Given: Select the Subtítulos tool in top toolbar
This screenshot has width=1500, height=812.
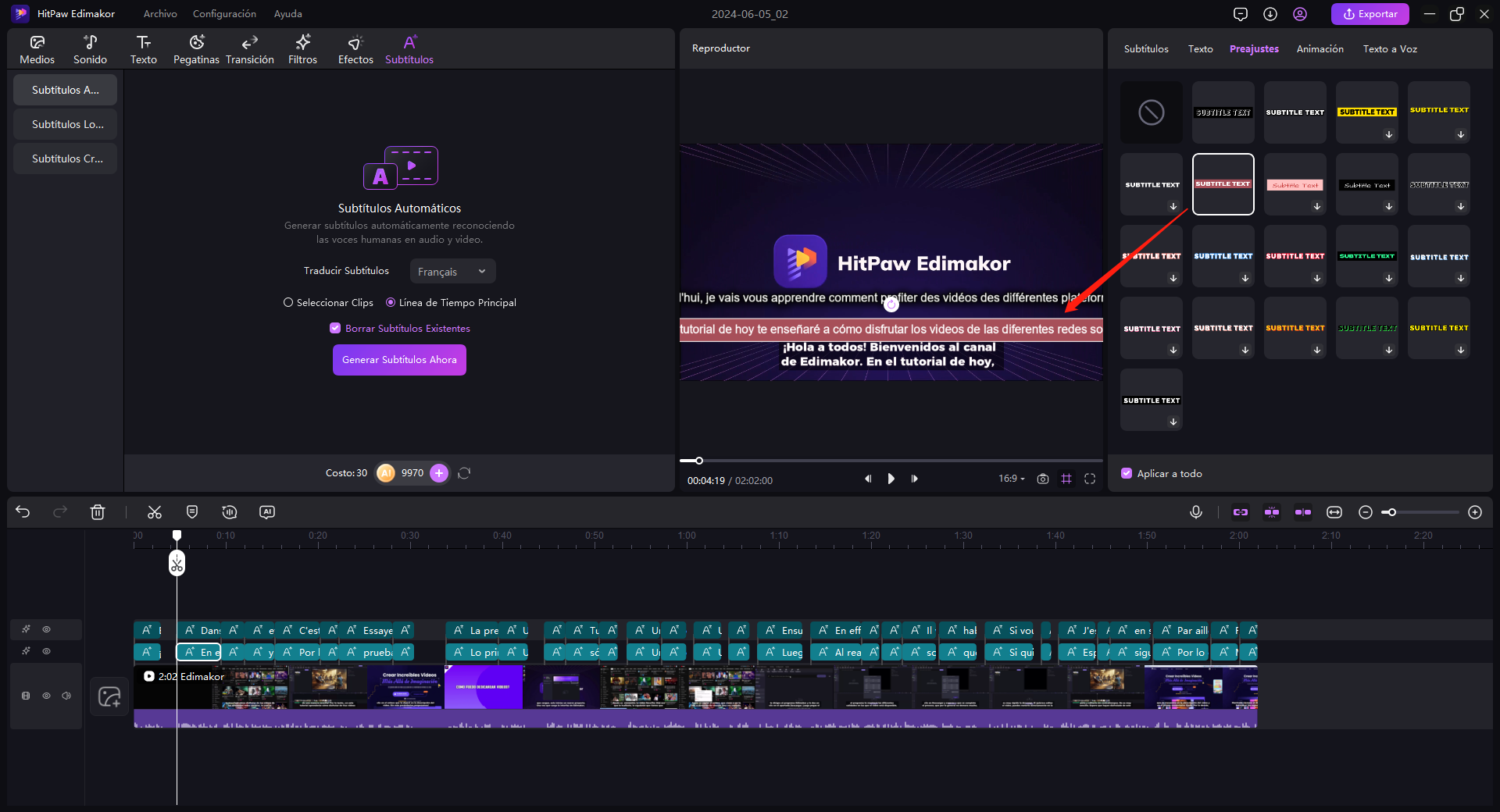Looking at the screenshot, I should pyautogui.click(x=409, y=49).
